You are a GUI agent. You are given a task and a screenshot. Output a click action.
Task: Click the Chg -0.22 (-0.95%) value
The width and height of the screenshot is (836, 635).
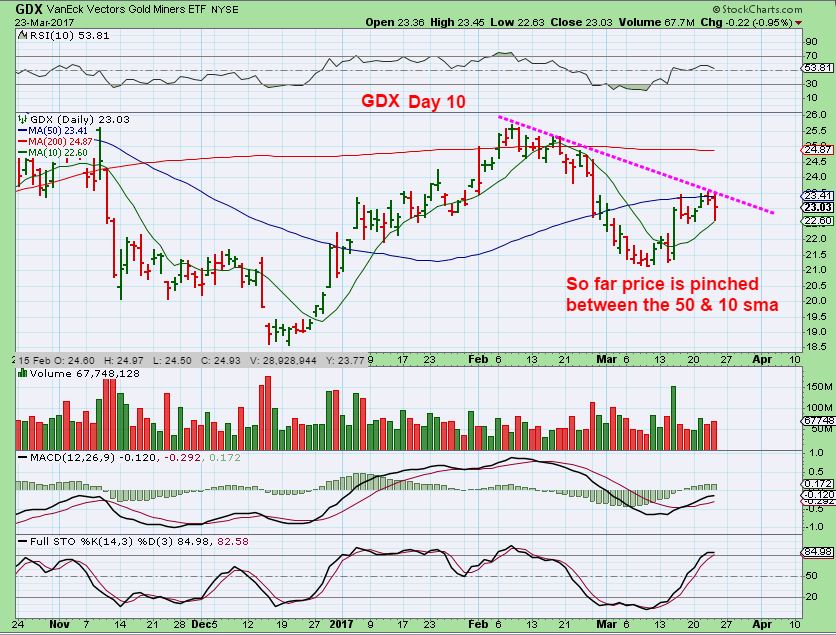746,22
